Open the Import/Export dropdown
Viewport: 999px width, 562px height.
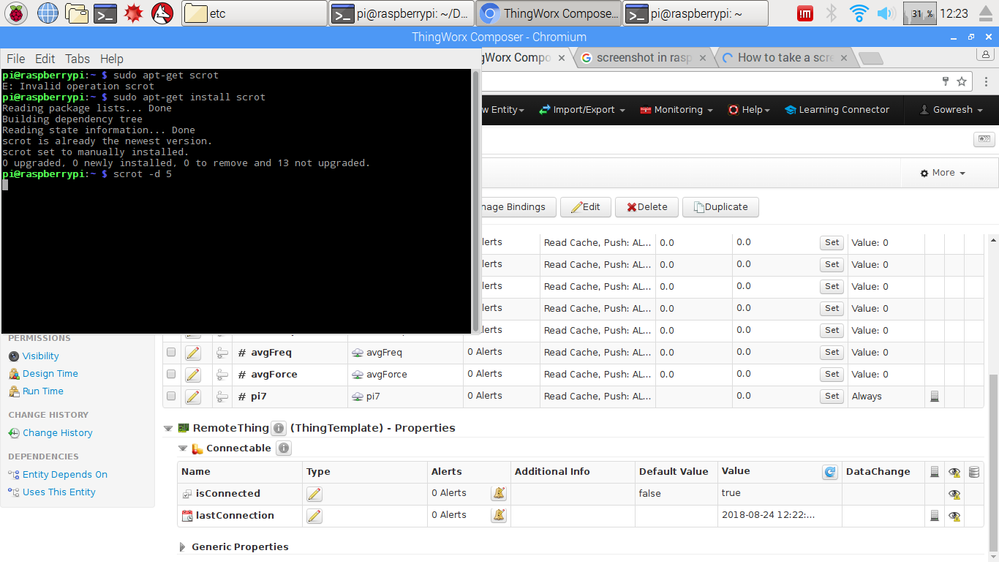click(x=582, y=110)
